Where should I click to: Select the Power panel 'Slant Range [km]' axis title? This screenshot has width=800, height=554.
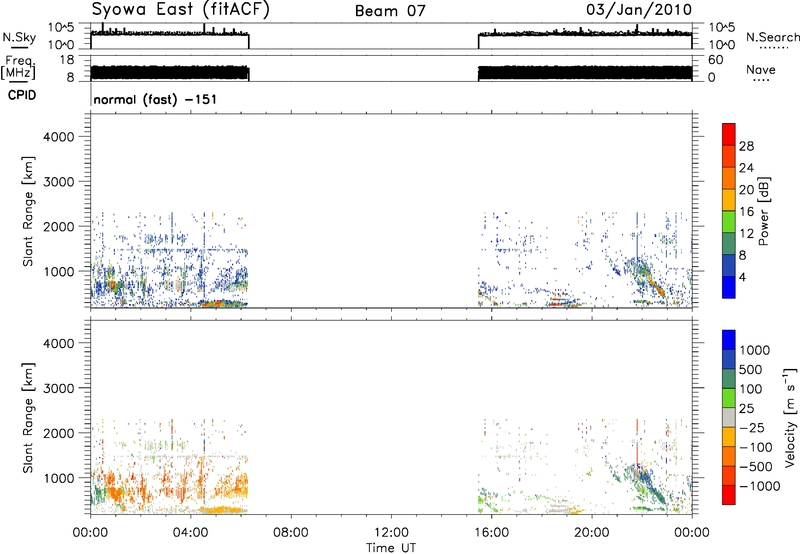click(28, 211)
